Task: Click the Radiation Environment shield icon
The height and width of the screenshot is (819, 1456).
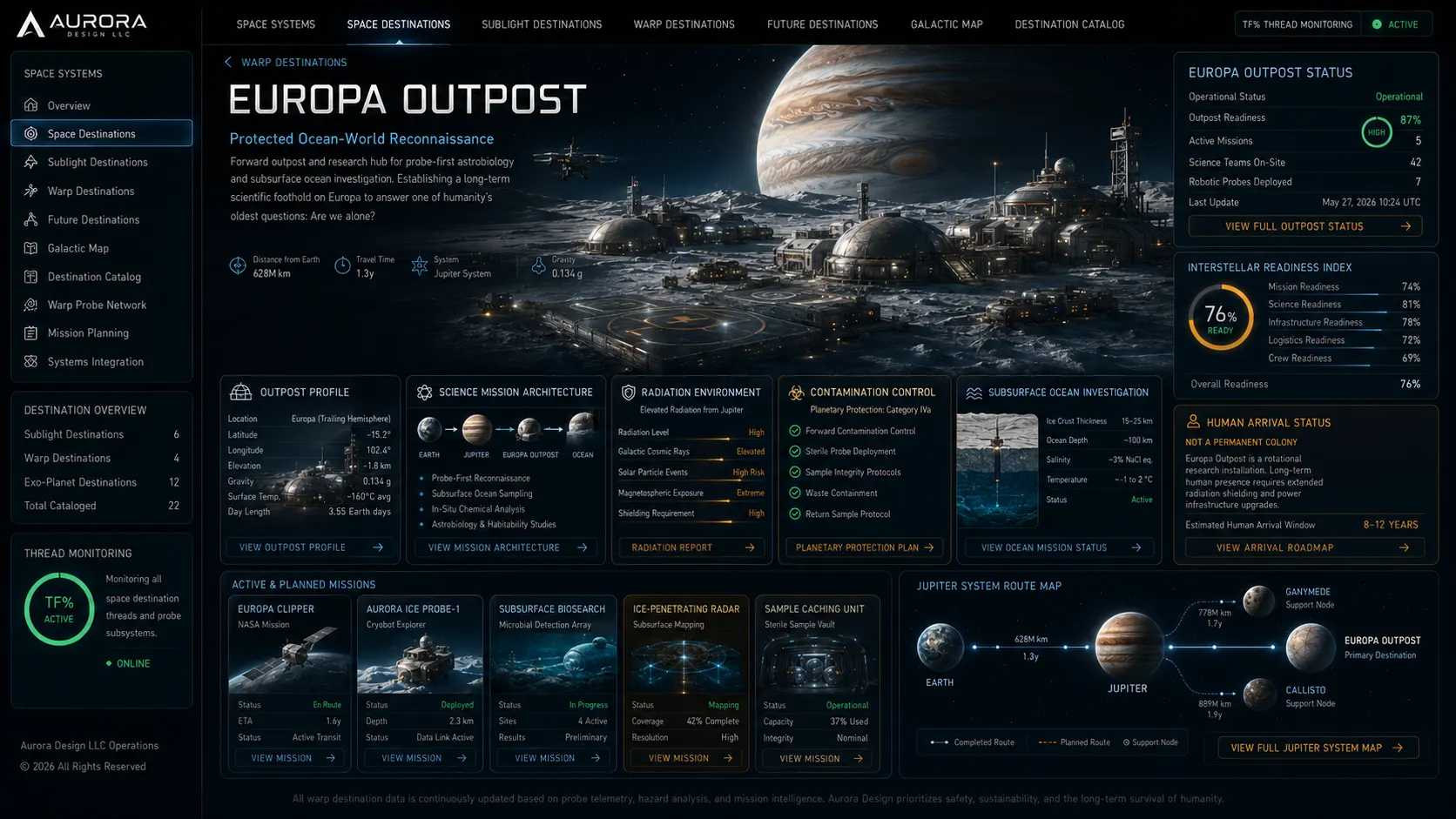Action: 628,393
